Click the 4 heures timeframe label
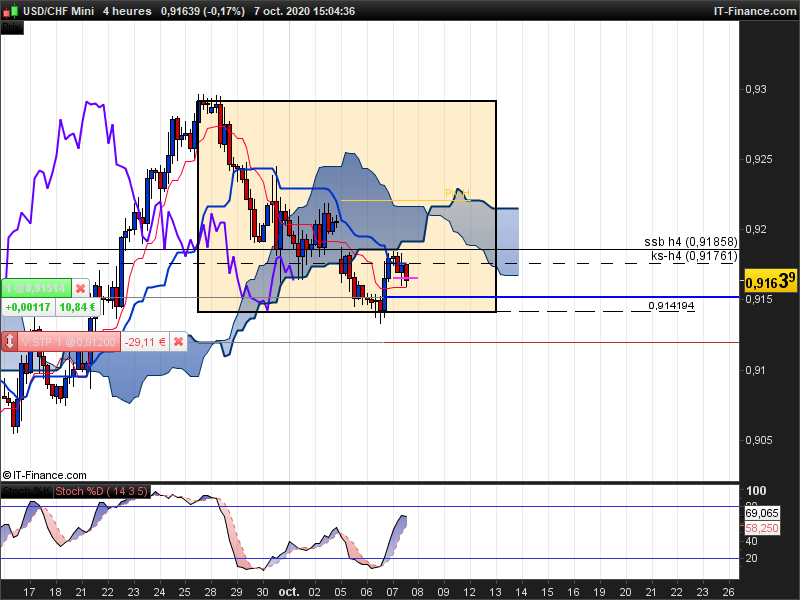The width and height of the screenshot is (800, 600). pyautogui.click(x=127, y=11)
